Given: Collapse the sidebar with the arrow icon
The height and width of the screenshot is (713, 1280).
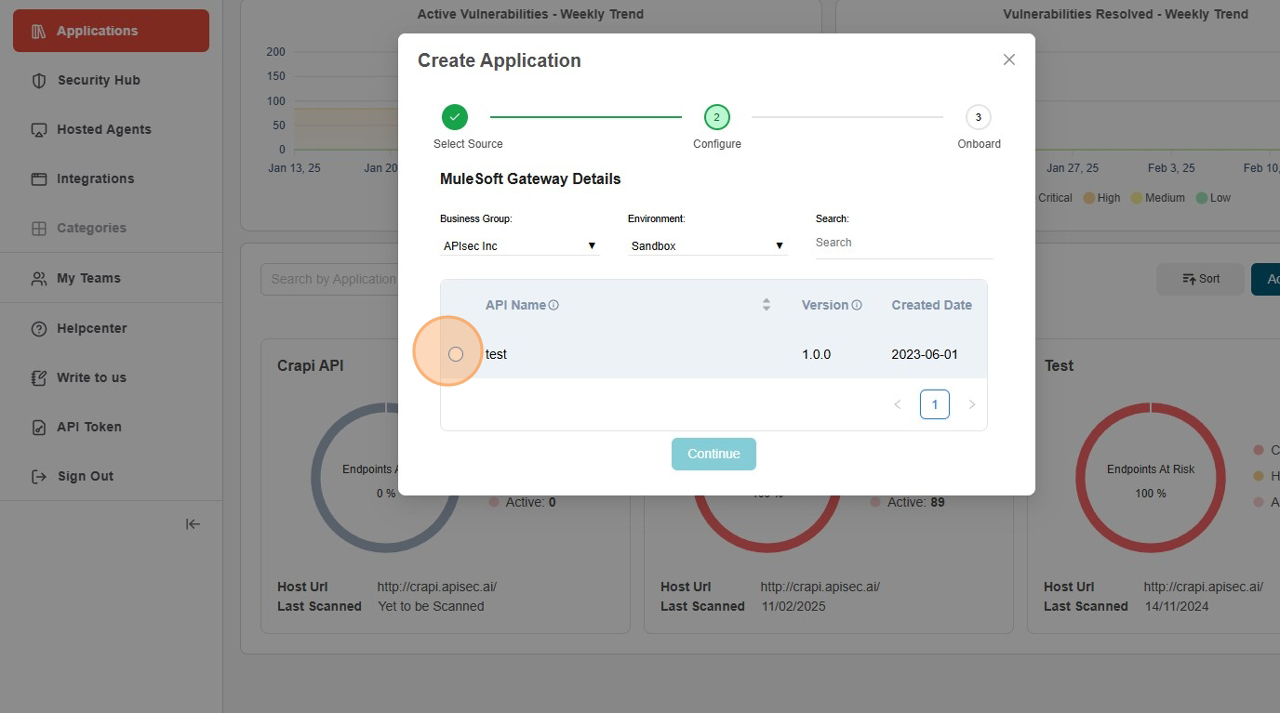Looking at the screenshot, I should (193, 524).
